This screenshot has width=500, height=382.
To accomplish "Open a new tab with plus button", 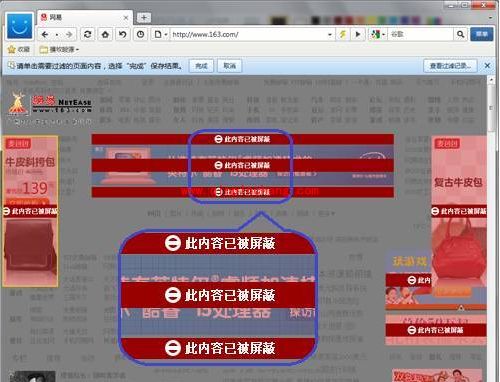I will pyautogui.click(x=143, y=18).
